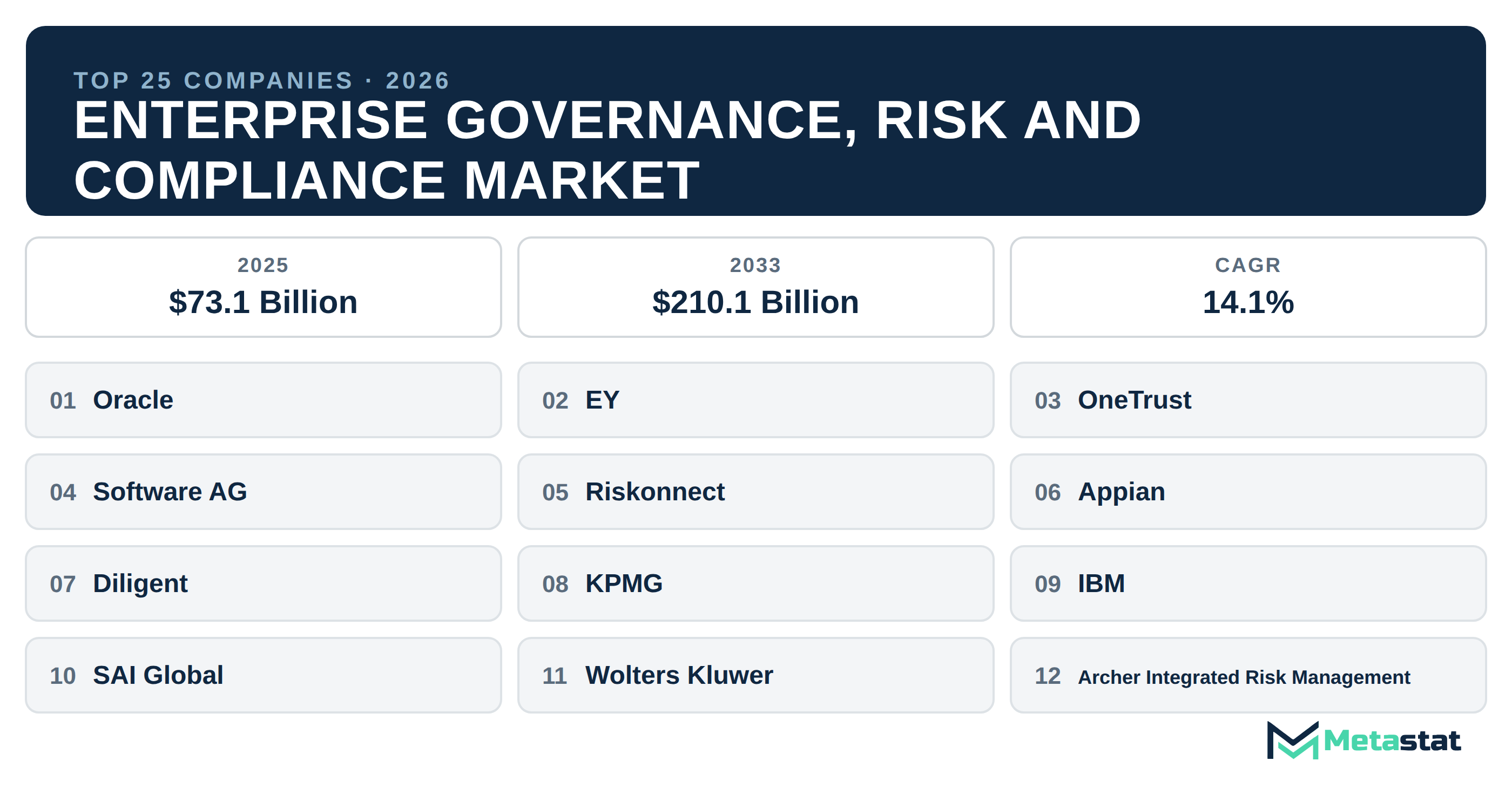Select the SAI Global entry

263,675
